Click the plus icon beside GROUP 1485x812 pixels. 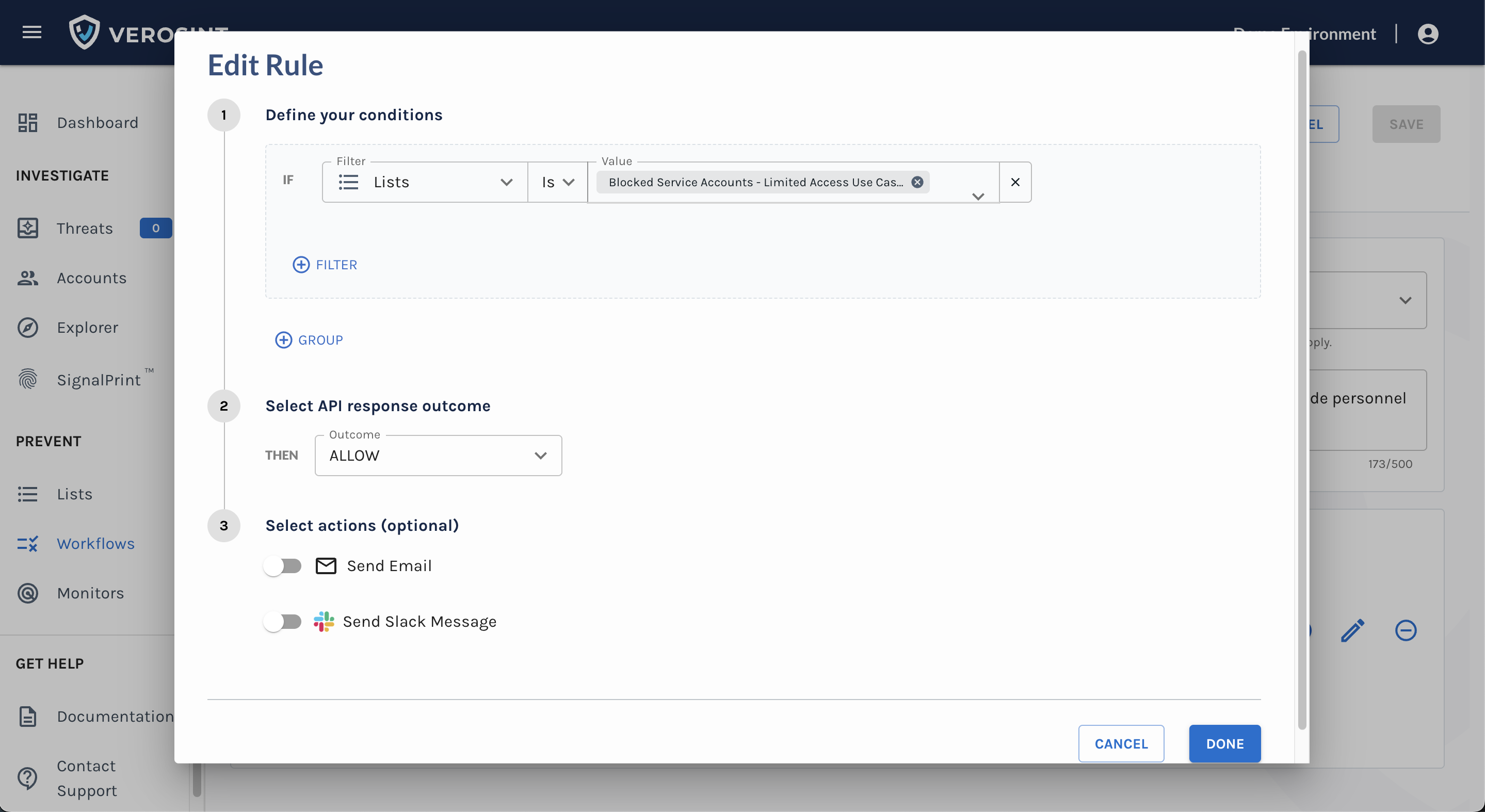pos(283,340)
